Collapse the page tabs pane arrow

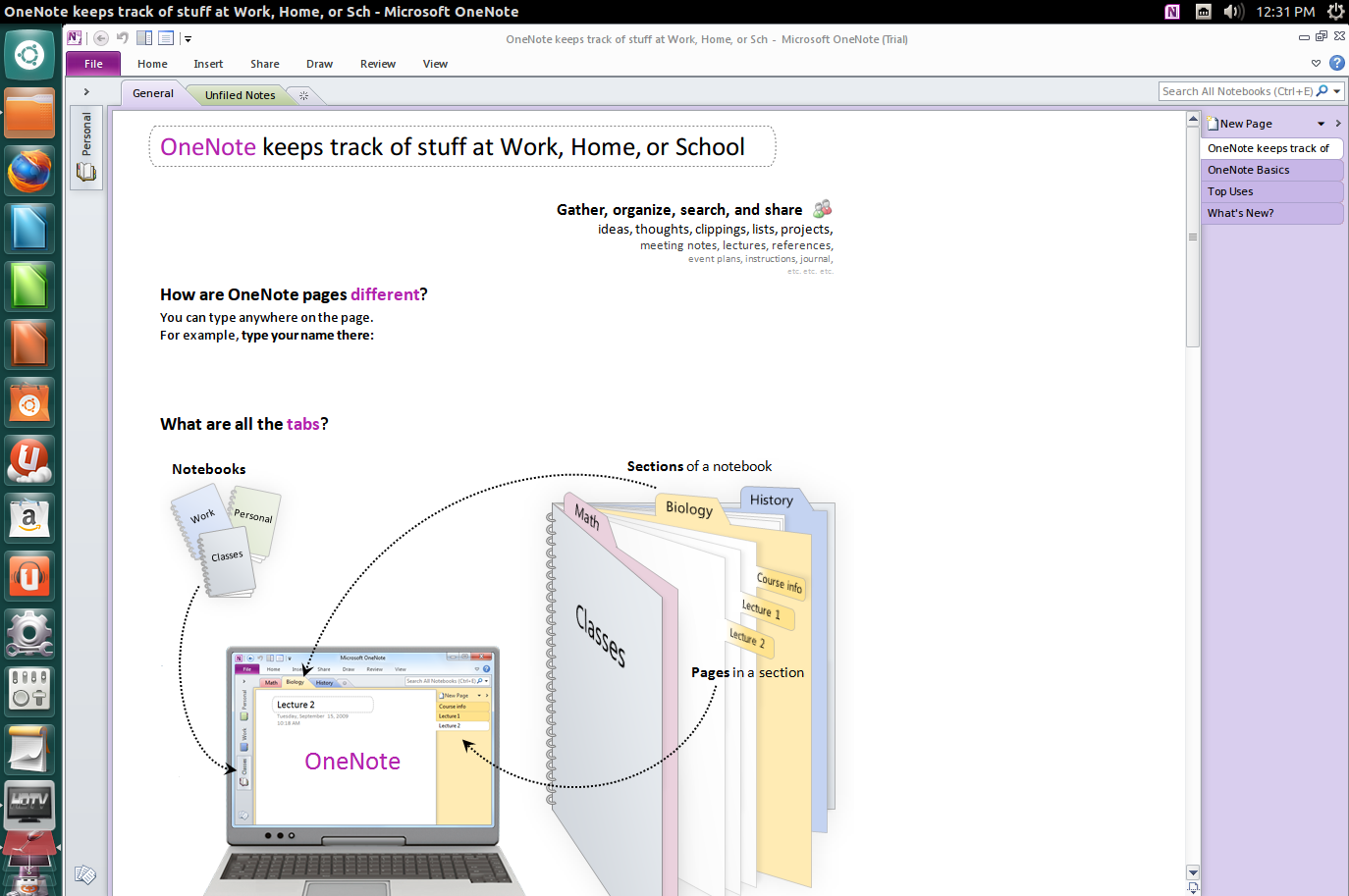[x=1338, y=124]
